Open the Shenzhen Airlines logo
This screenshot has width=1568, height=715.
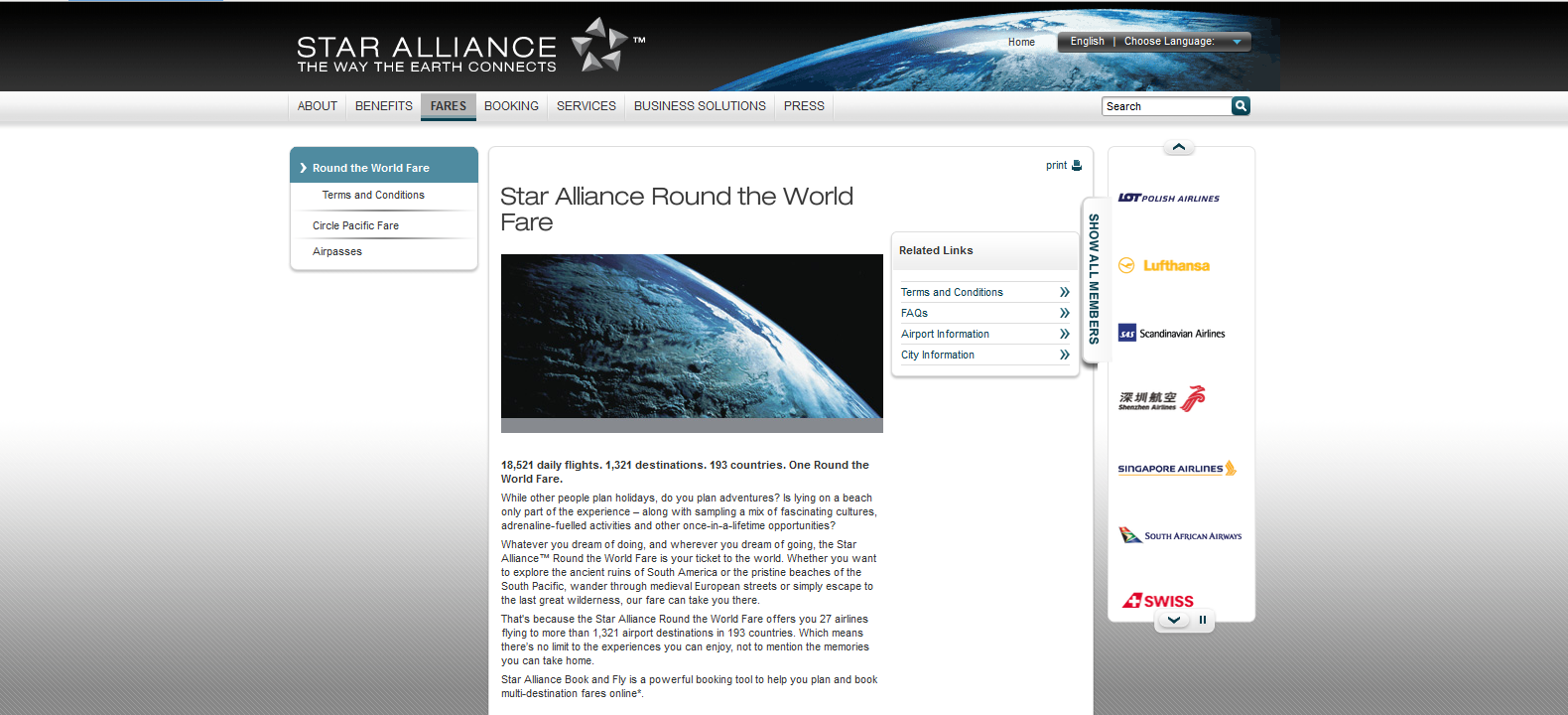(x=1161, y=399)
